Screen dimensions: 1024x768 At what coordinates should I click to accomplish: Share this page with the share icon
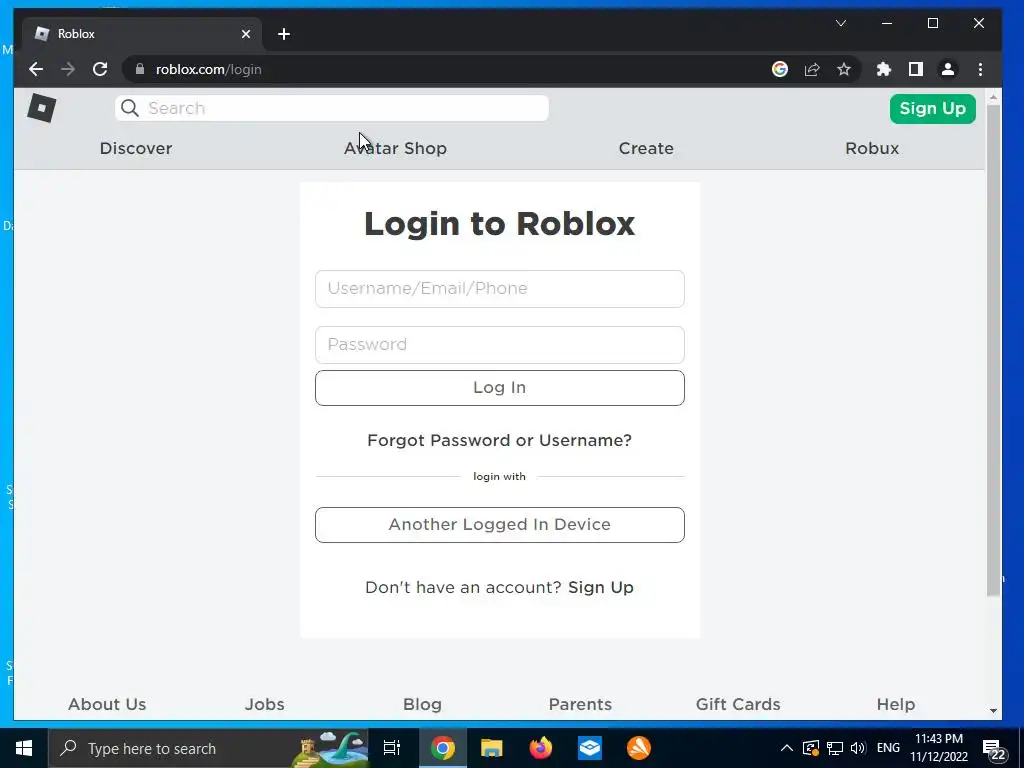812,69
